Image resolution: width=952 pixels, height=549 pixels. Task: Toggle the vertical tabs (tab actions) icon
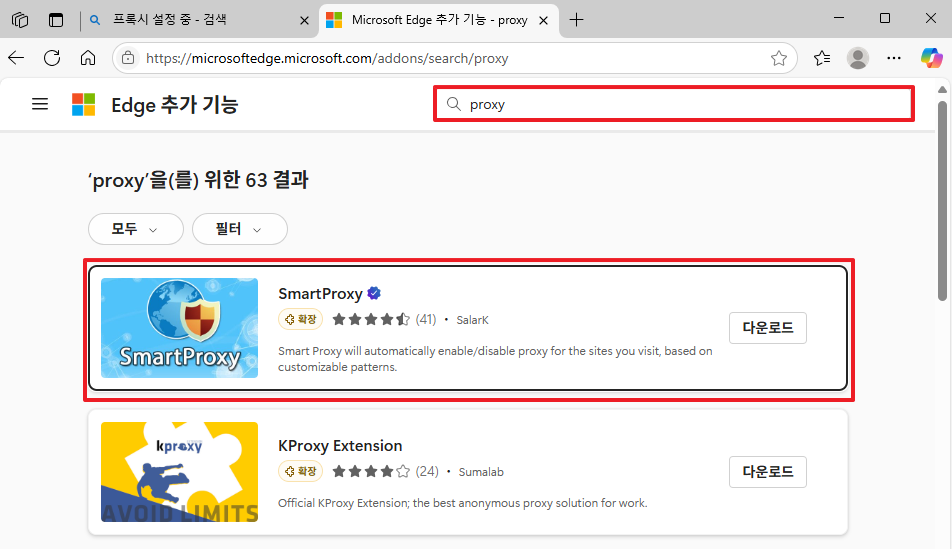(x=56, y=20)
